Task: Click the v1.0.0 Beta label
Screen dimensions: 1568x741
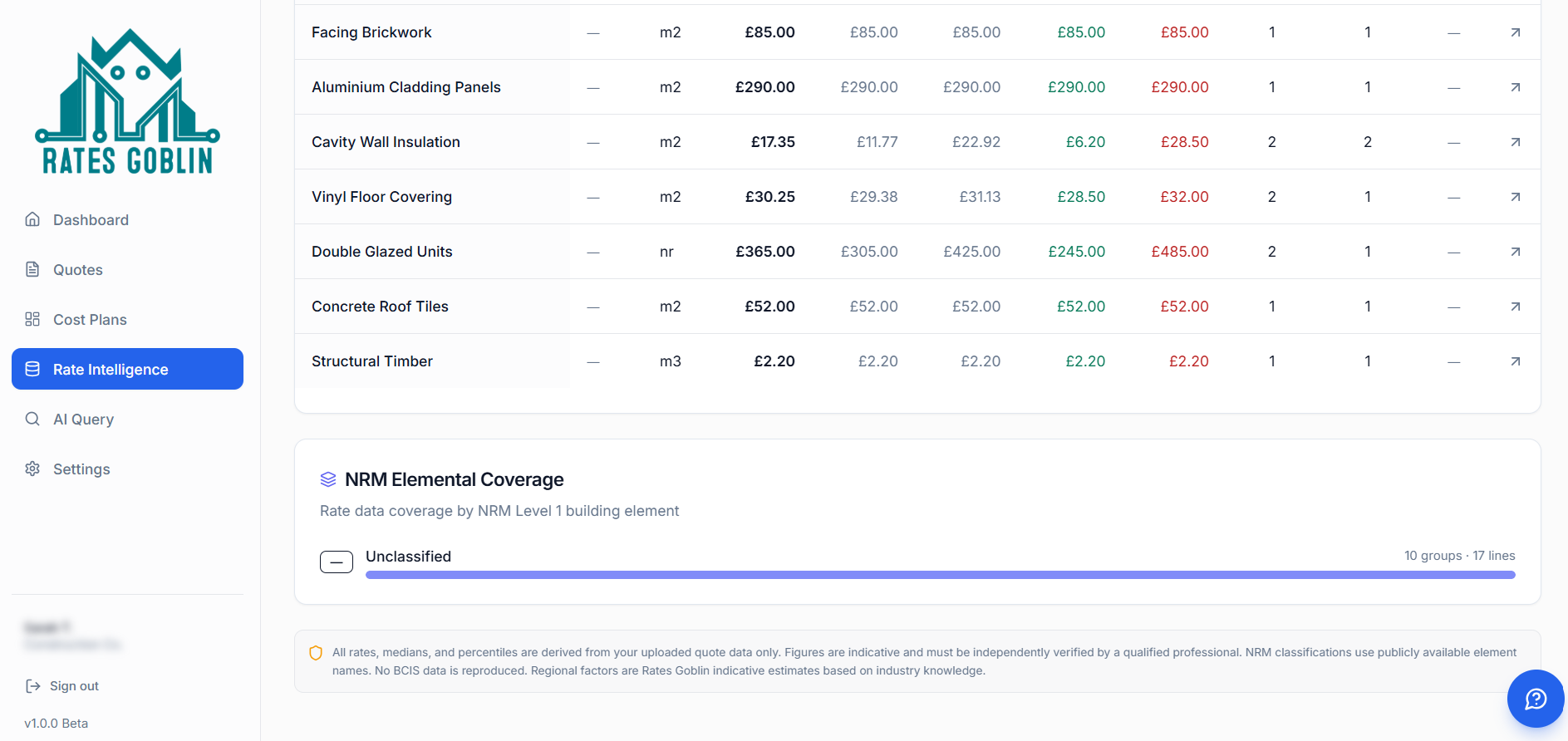Action: 57,723
